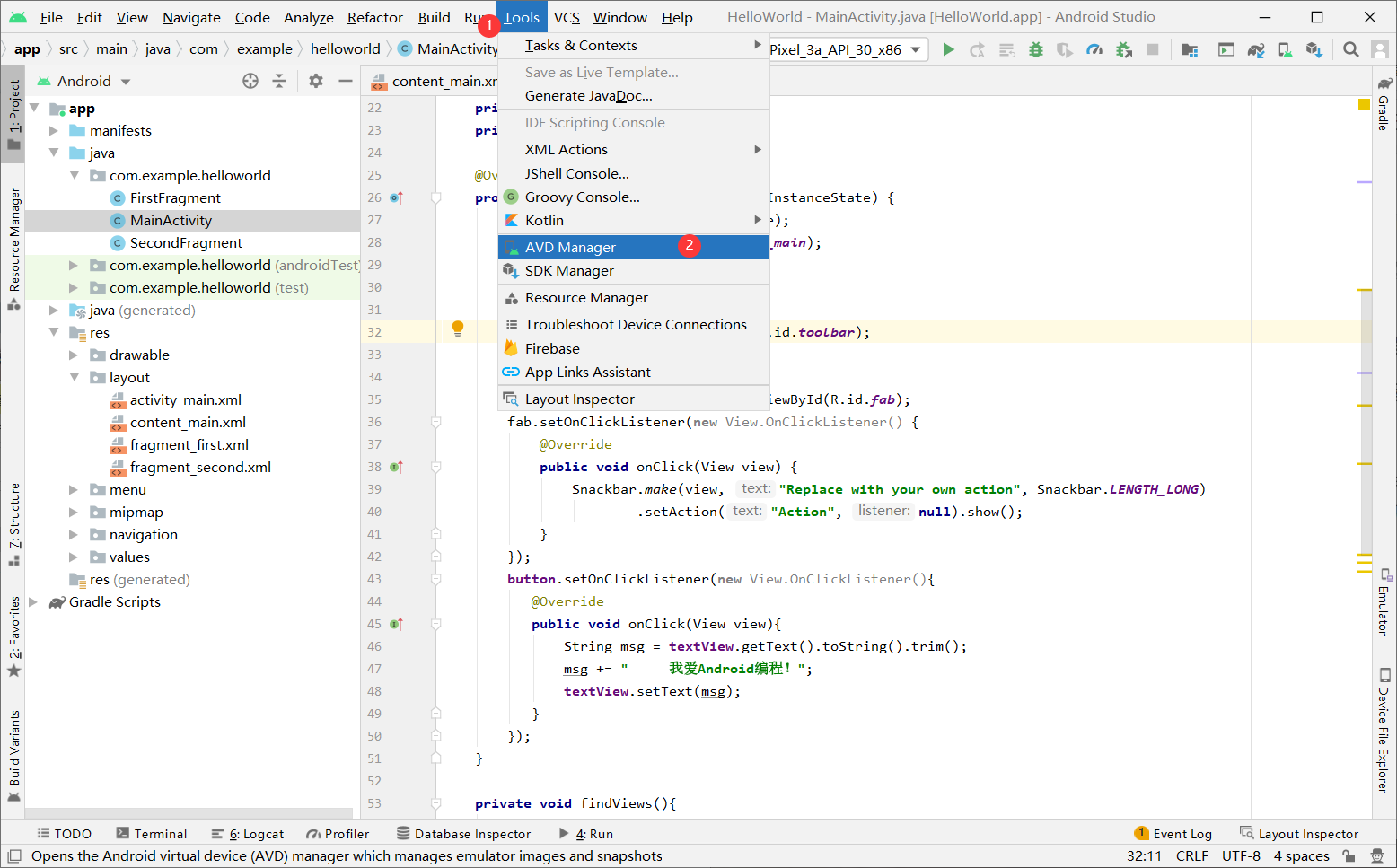Open Search Everywhere magnifier icon
This screenshot has height=868, width=1397.
(x=1351, y=49)
